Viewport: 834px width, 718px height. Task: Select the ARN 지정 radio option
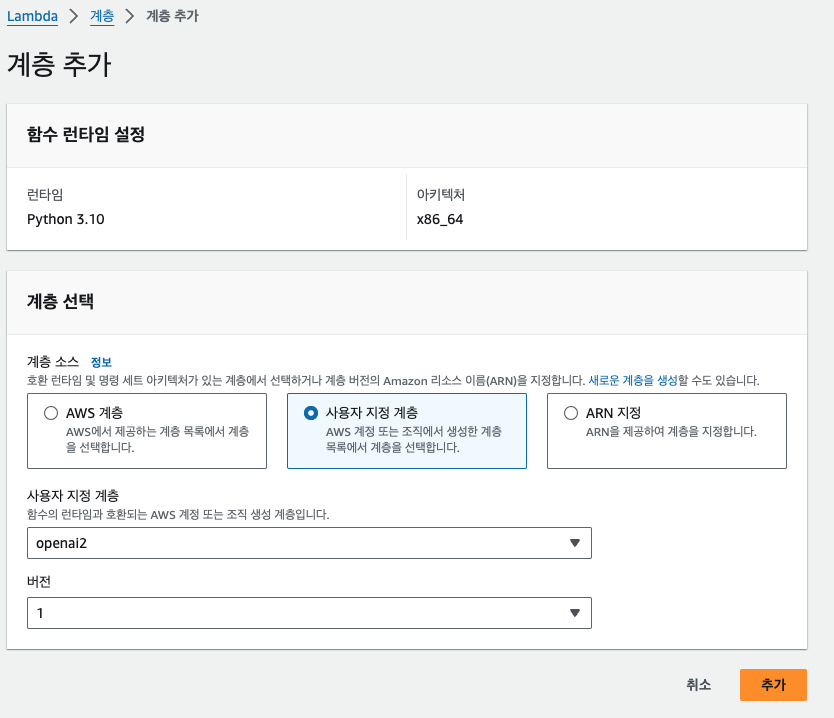571,413
